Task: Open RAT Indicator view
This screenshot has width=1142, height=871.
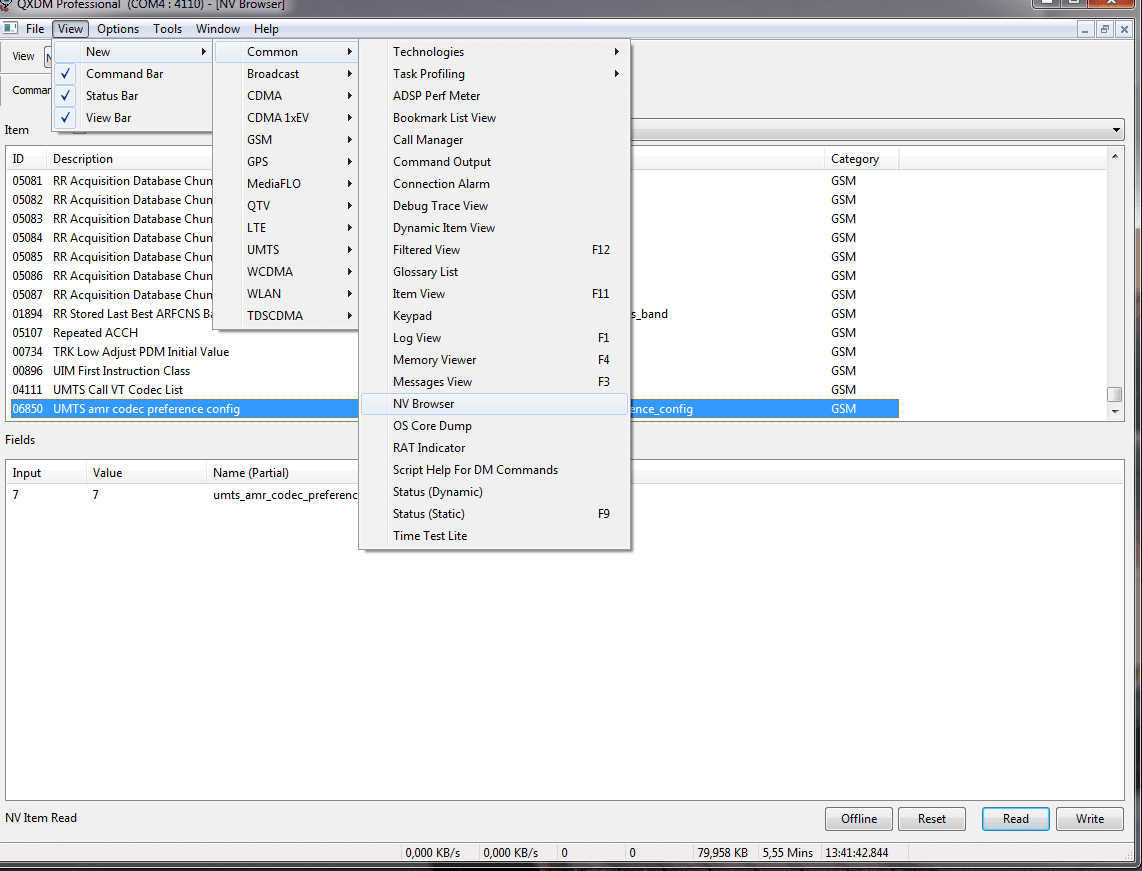Action: click(x=495, y=448)
